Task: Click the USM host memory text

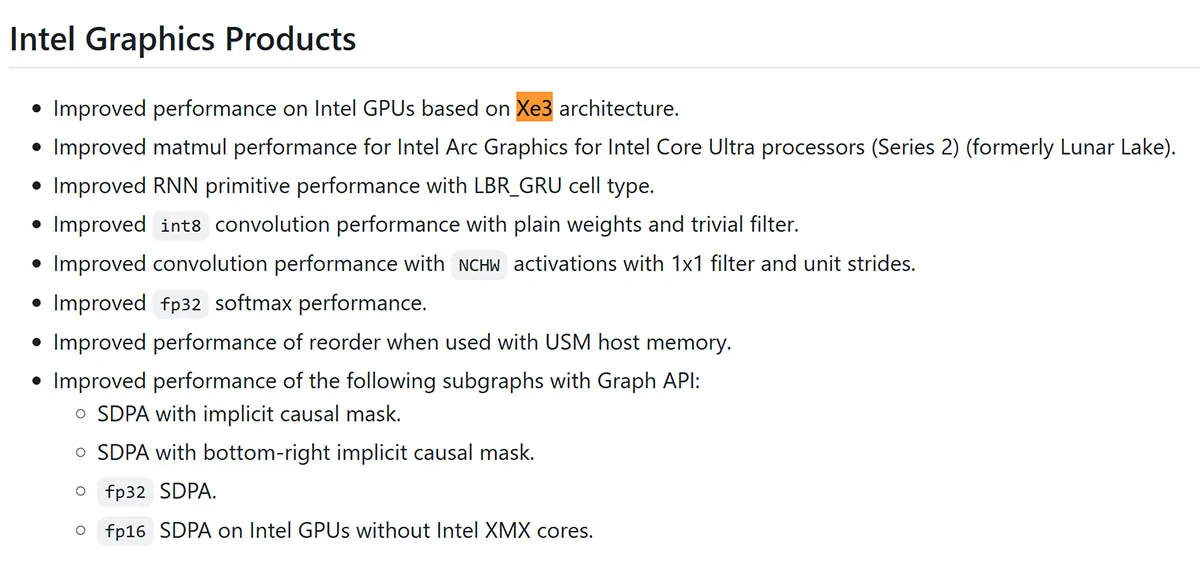Action: point(639,342)
